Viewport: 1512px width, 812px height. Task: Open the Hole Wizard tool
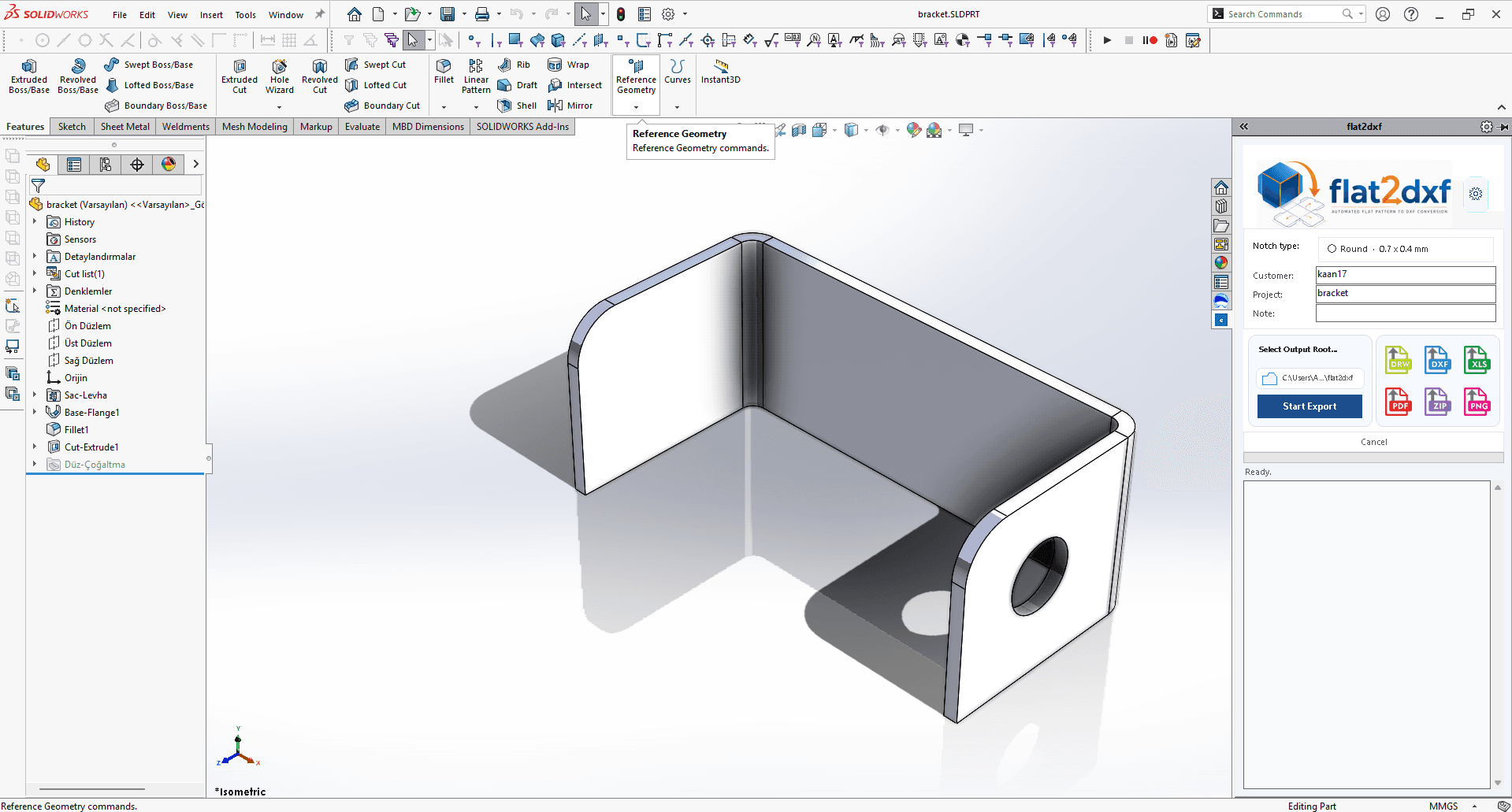[280, 76]
